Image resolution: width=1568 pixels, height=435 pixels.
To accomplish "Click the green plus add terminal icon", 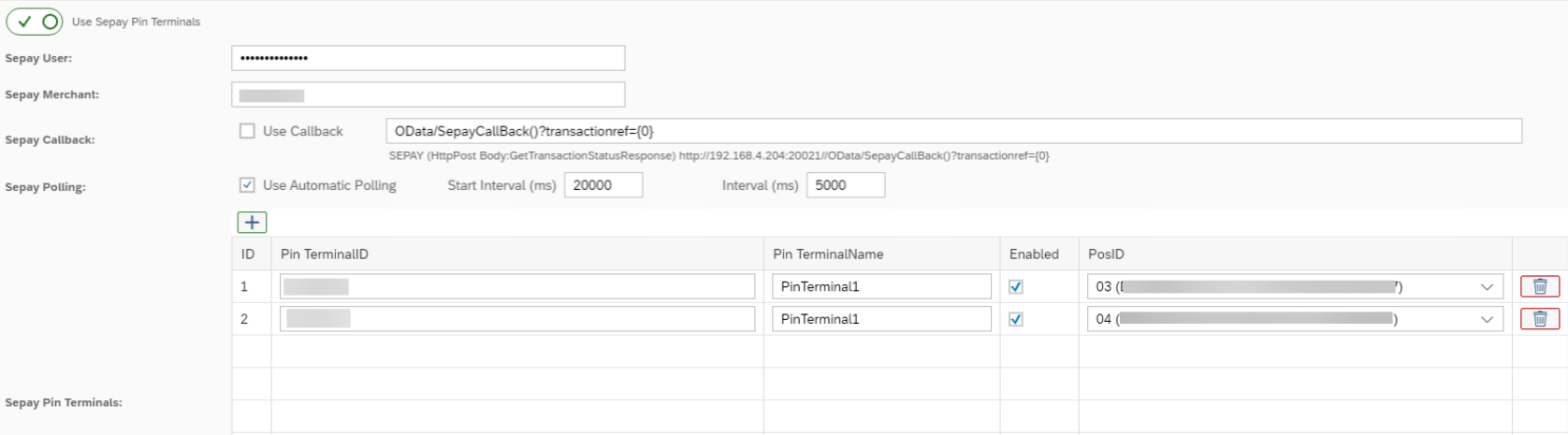I will tap(252, 222).
